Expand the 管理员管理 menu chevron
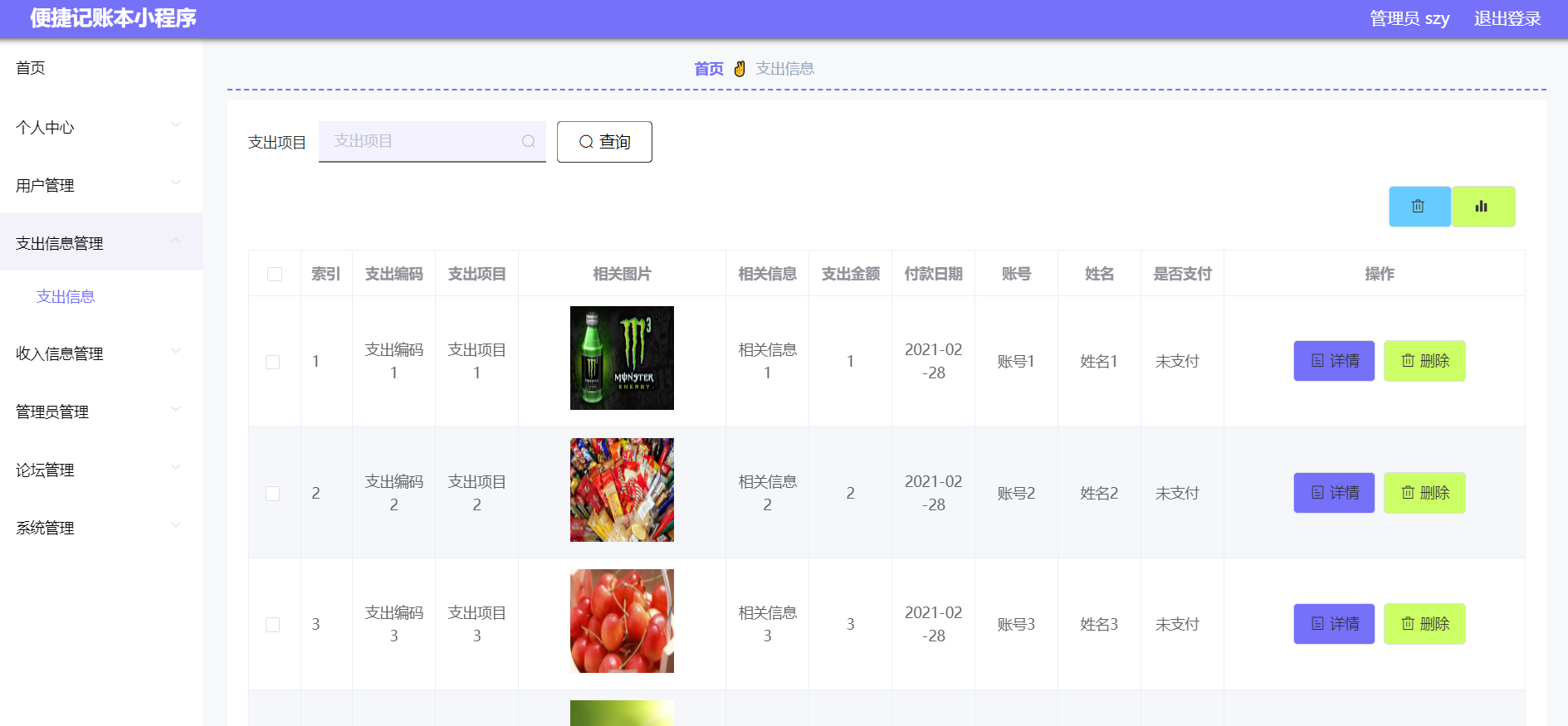 click(175, 409)
